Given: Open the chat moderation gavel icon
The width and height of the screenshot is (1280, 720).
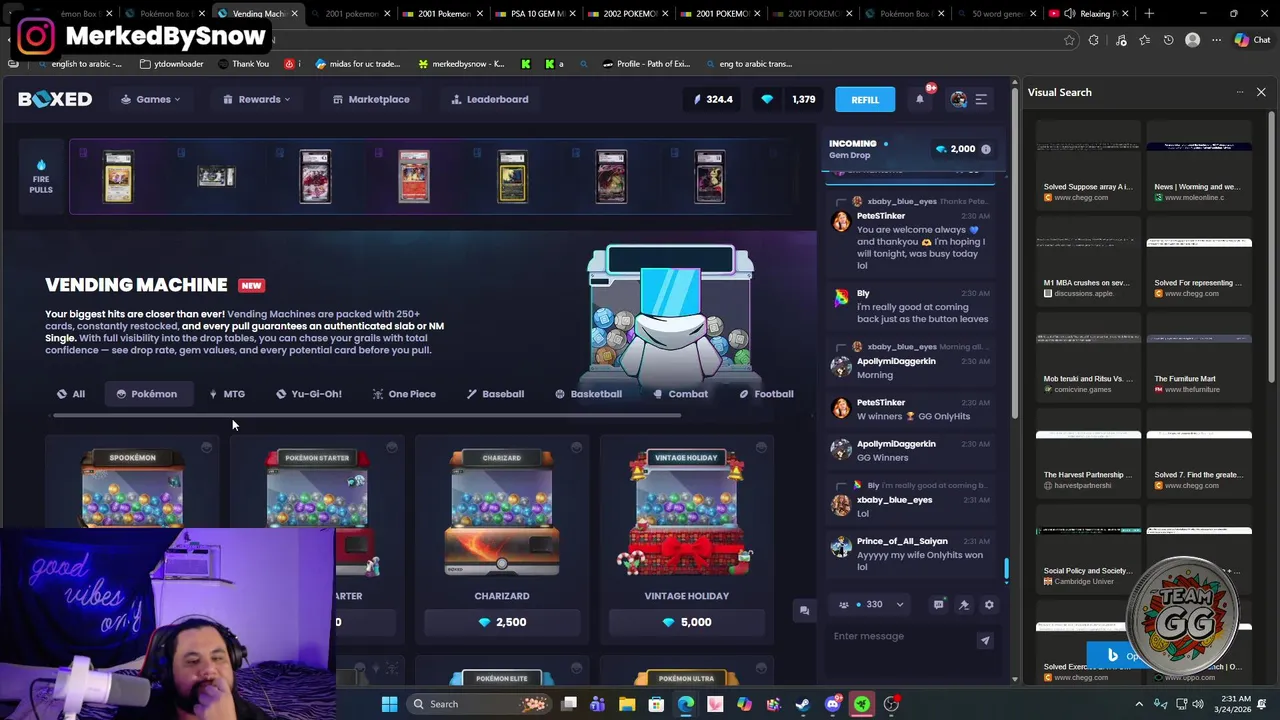Looking at the screenshot, I should [x=964, y=604].
